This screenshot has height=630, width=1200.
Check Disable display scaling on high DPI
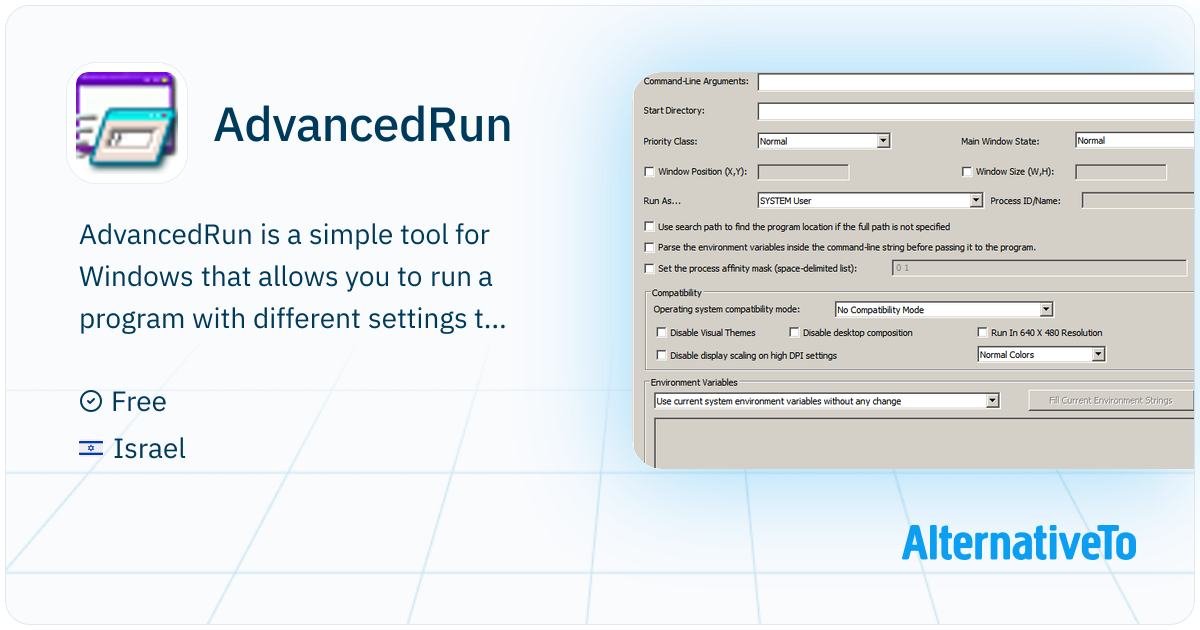click(x=661, y=355)
